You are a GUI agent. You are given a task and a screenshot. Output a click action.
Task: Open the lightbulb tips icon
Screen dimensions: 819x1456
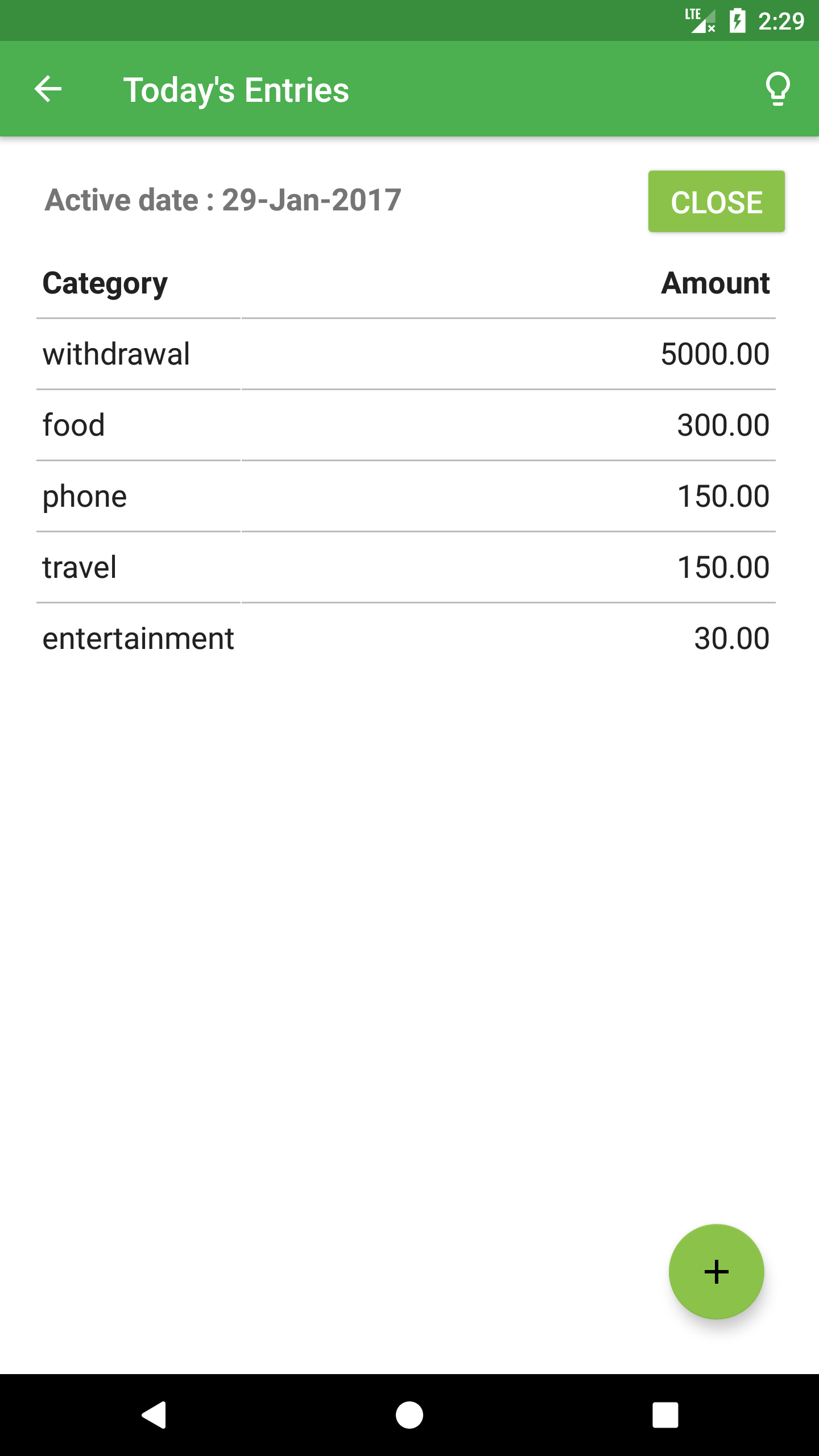(777, 89)
